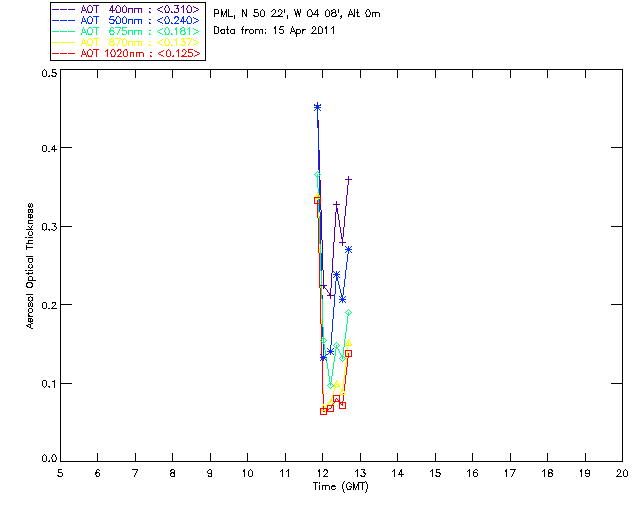Click the green dashed line legend sample
Viewport: 640px width, 512px height.
click(64, 31)
